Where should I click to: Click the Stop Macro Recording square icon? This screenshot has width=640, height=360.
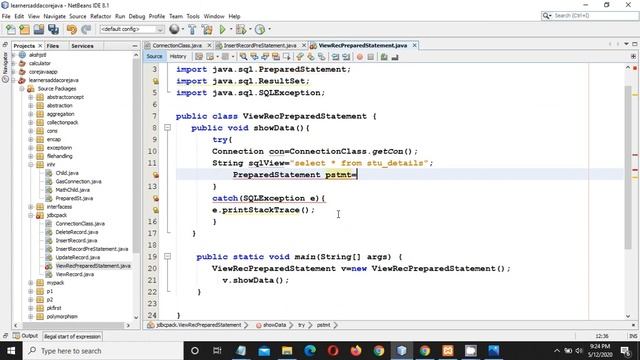371,57
